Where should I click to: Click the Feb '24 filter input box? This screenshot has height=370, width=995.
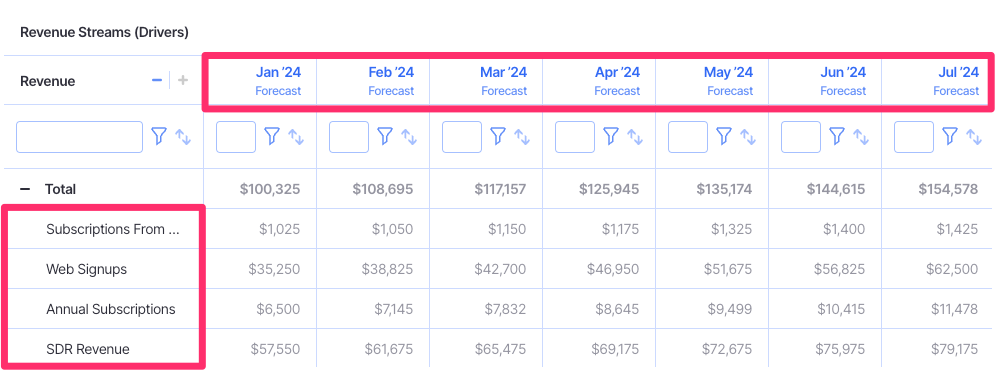[x=349, y=137]
